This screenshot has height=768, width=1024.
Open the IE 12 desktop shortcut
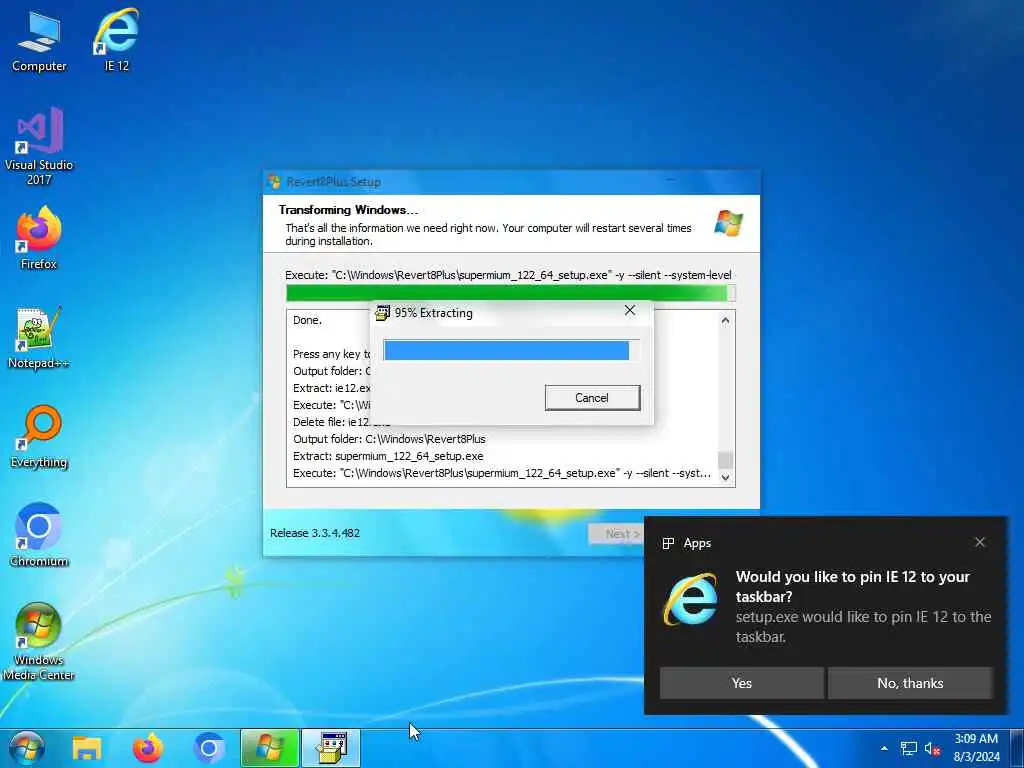click(x=116, y=40)
